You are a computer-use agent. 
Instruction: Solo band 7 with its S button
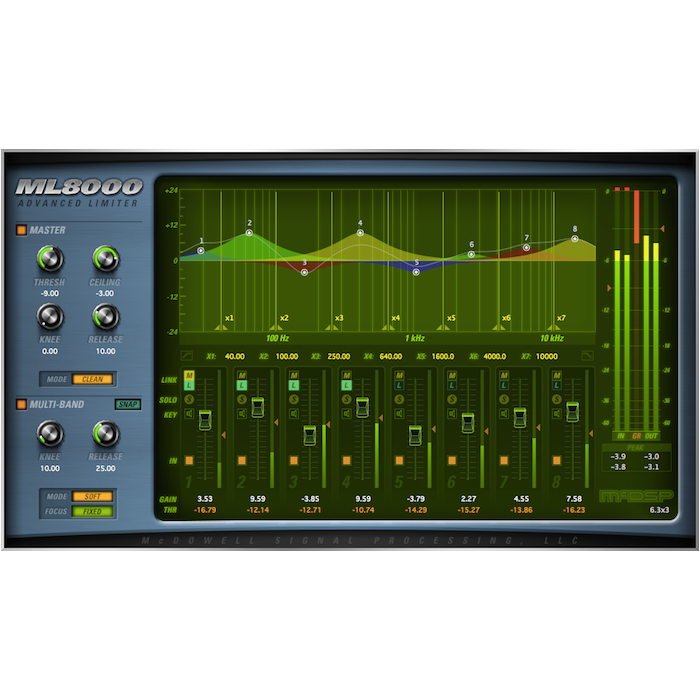pos(504,399)
